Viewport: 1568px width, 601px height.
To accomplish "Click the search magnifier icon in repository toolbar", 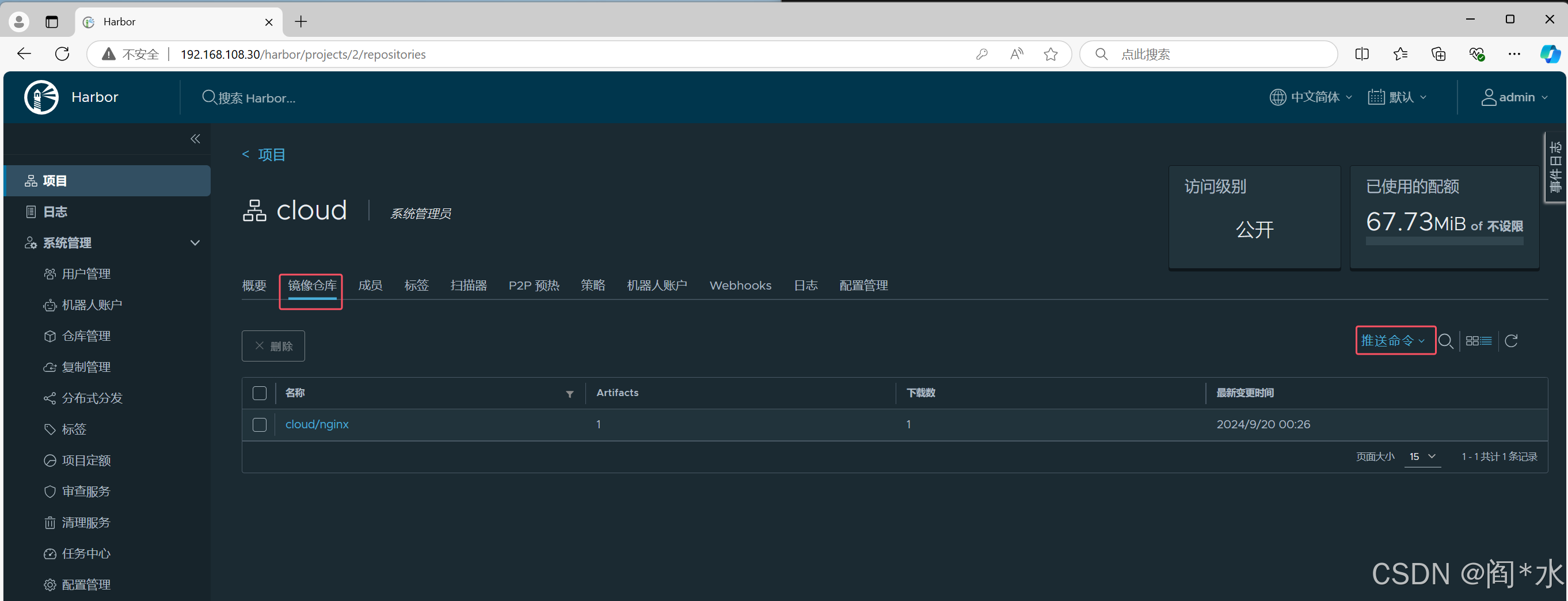I will 1445,341.
